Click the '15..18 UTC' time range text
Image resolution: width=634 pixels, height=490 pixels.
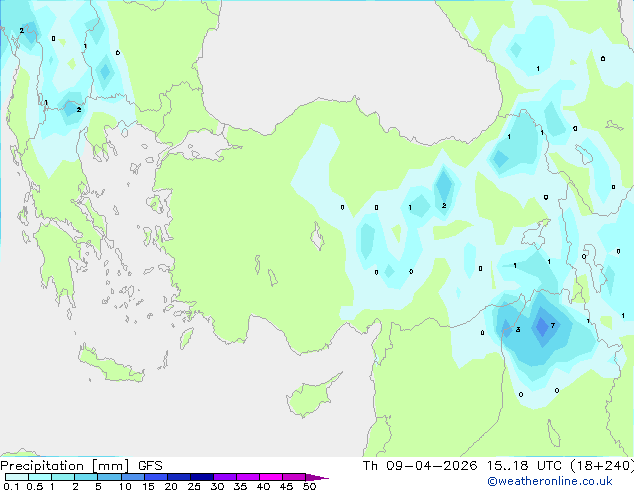[x=524, y=466]
